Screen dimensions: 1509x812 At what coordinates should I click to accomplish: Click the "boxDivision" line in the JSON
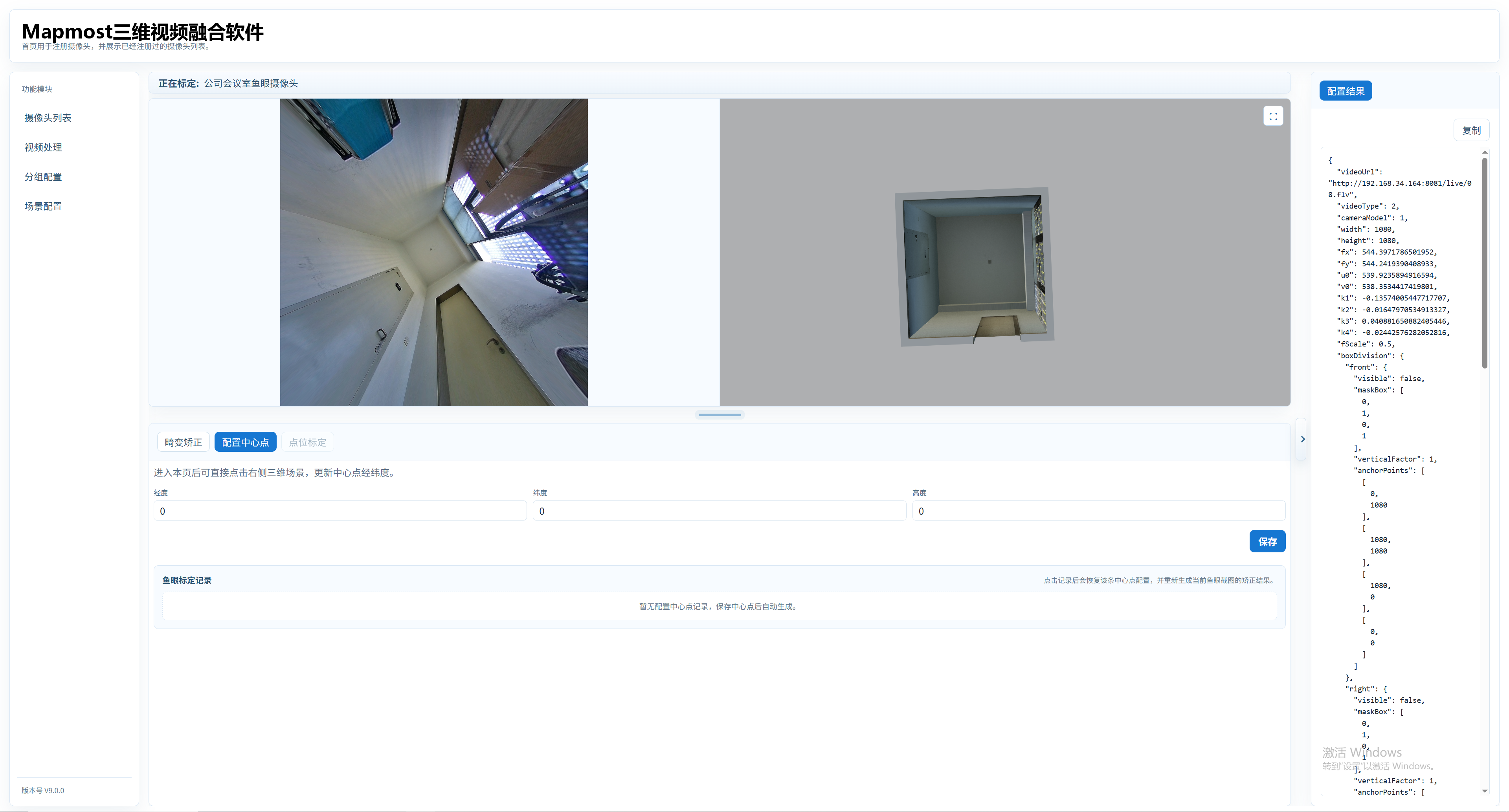tap(1370, 356)
